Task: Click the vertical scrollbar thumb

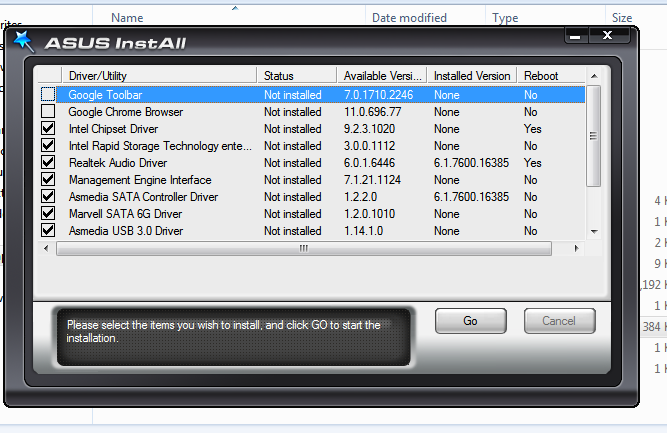Action: (x=593, y=136)
